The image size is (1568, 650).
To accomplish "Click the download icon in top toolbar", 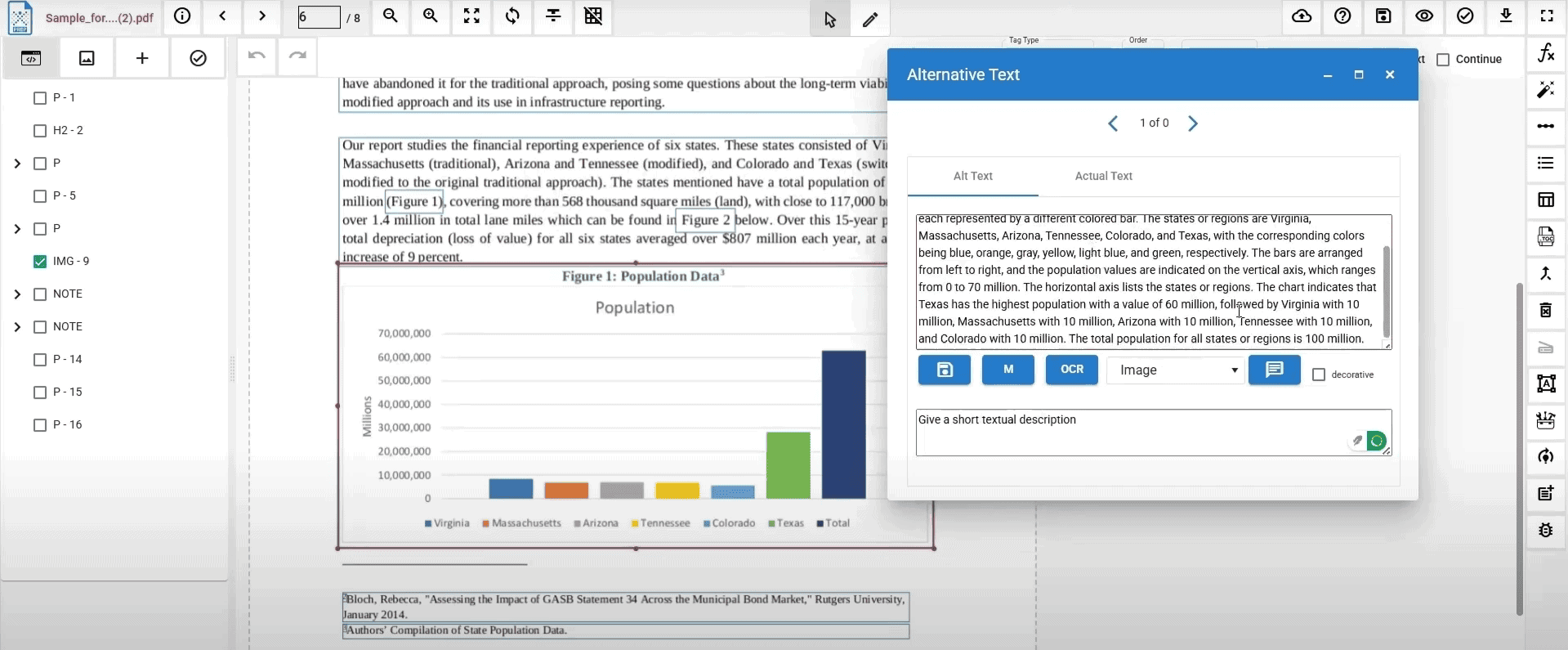I will 1506,16.
